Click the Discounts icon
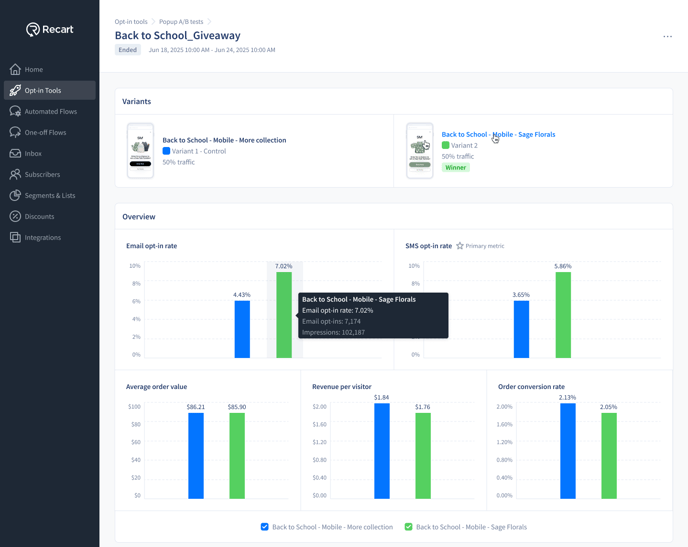This screenshot has height=547, width=688. pyautogui.click(x=15, y=216)
